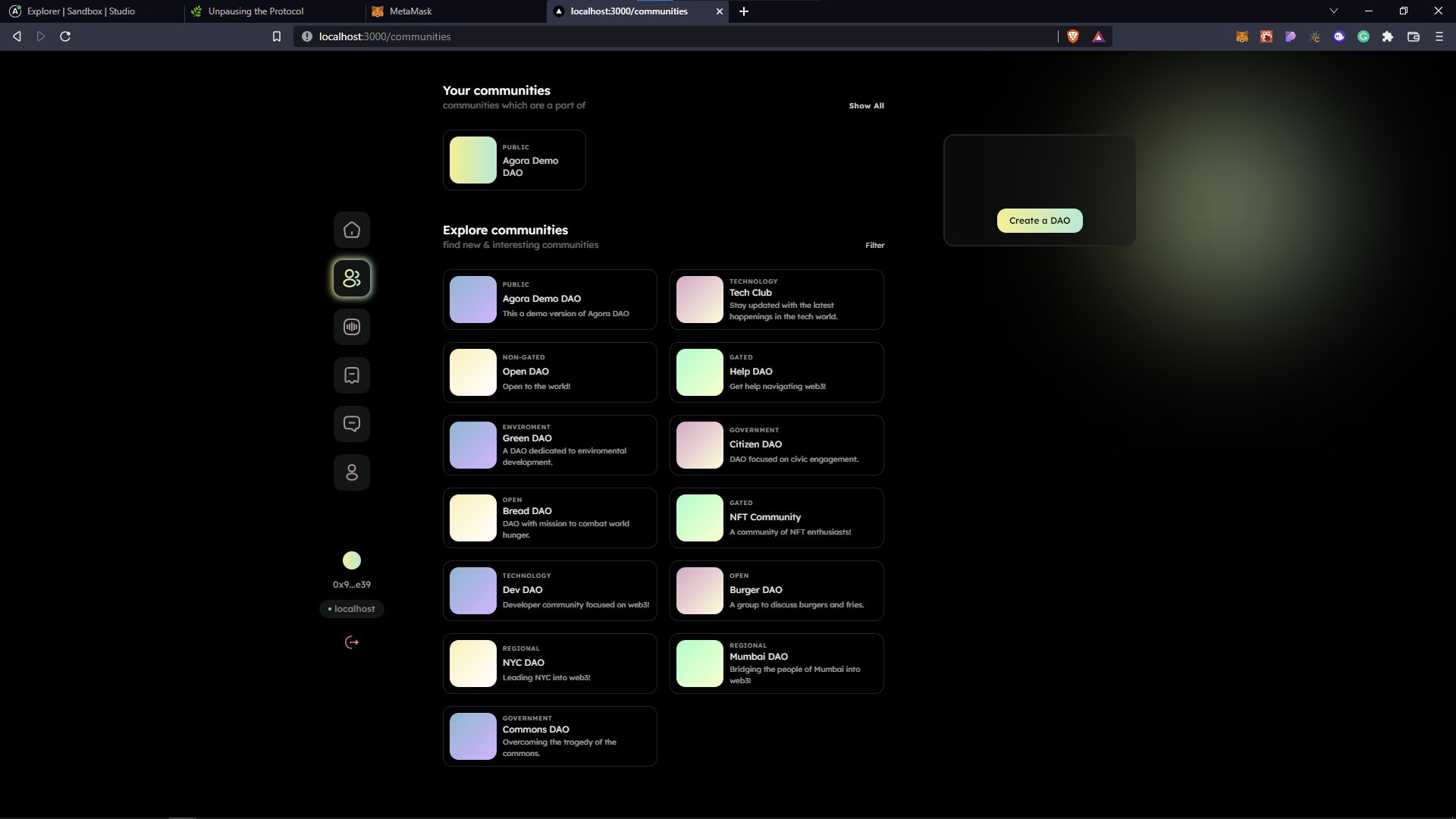Click the site info icon in address bar
Viewport: 1456px width, 819px height.
click(x=306, y=36)
